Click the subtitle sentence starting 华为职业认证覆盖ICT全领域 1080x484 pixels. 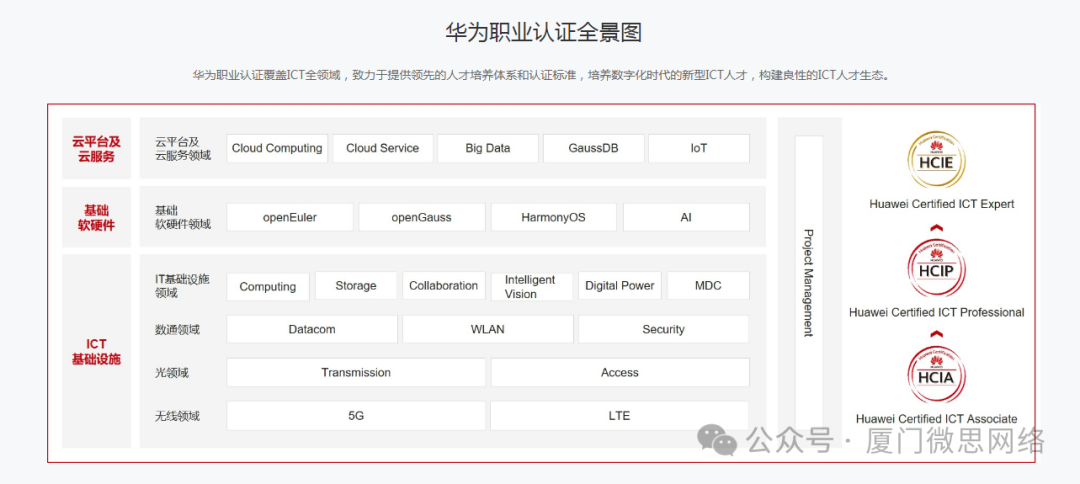pyautogui.click(x=541, y=75)
